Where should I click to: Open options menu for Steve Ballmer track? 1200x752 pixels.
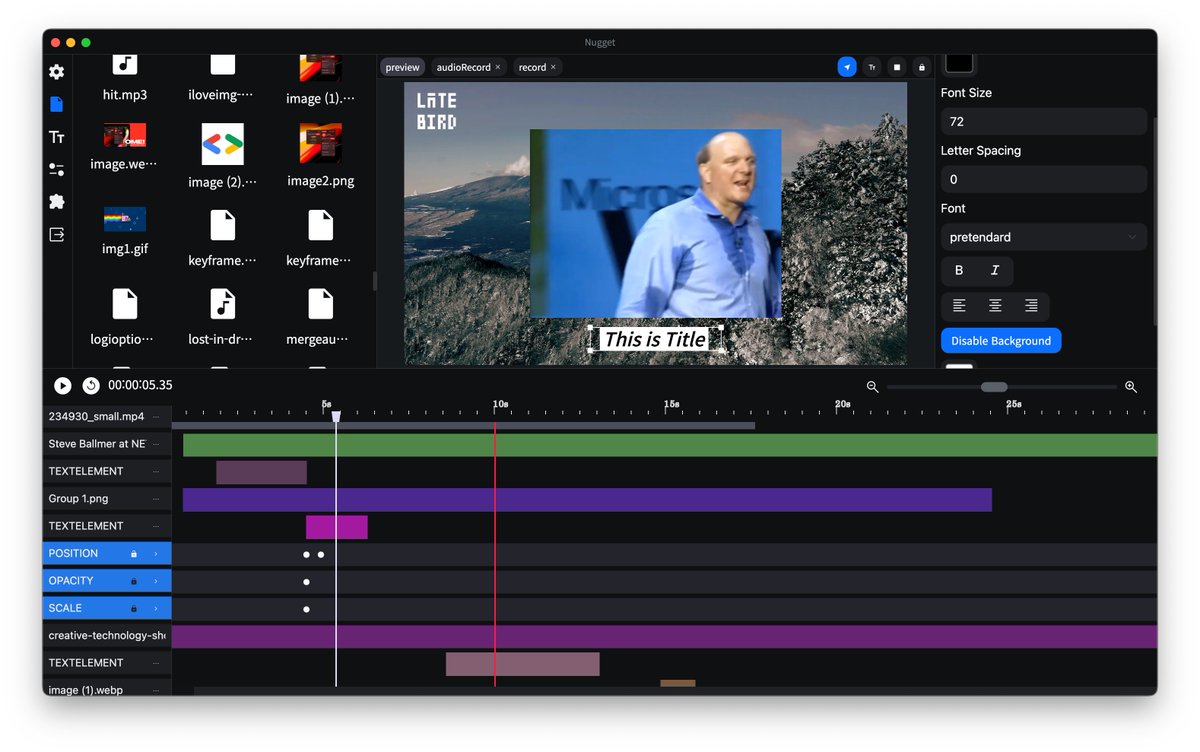point(156,444)
